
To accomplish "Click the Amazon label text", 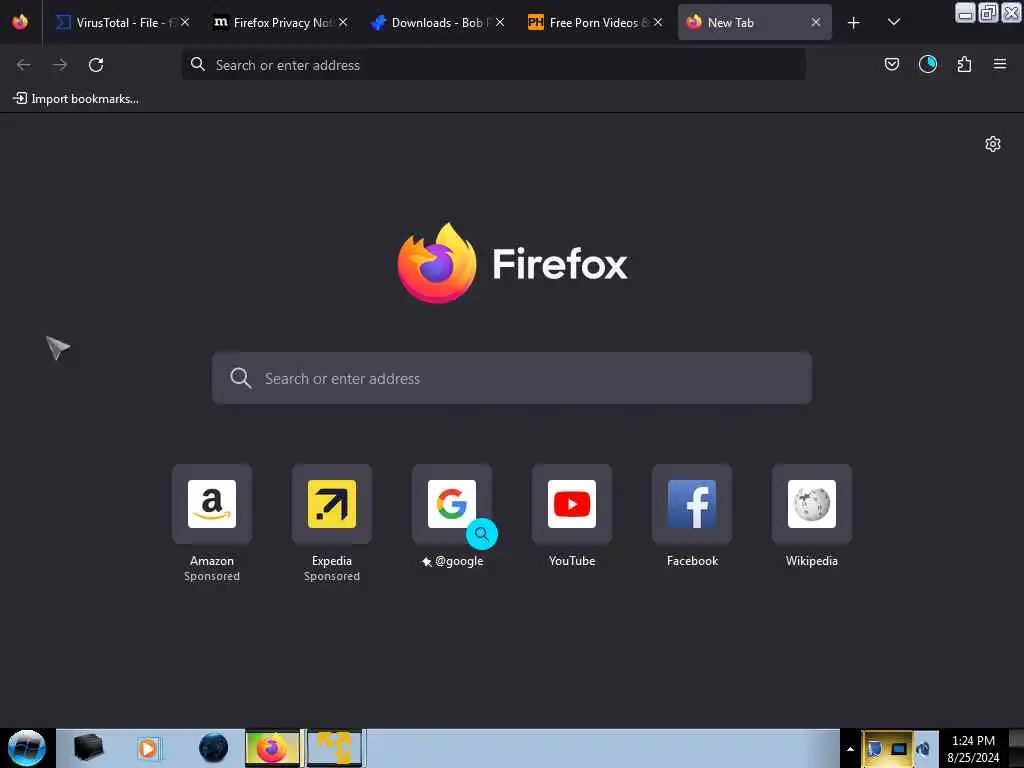I will coord(212,561).
